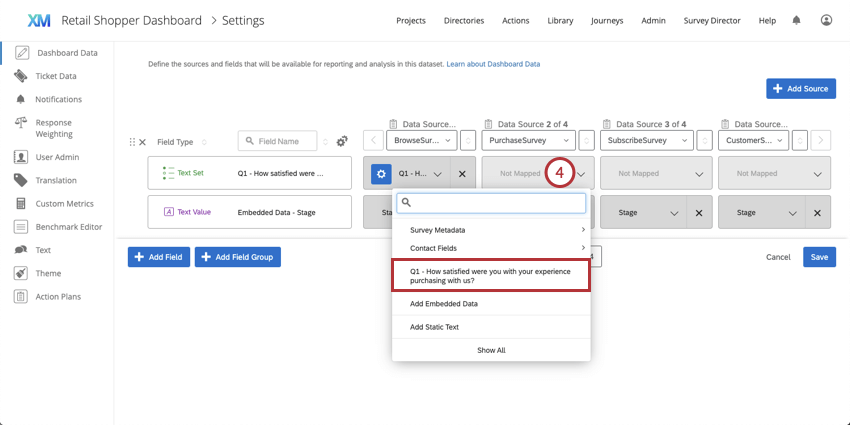Open Response Weighting in sidebar
The height and width of the screenshot is (425, 850).
coord(54,128)
